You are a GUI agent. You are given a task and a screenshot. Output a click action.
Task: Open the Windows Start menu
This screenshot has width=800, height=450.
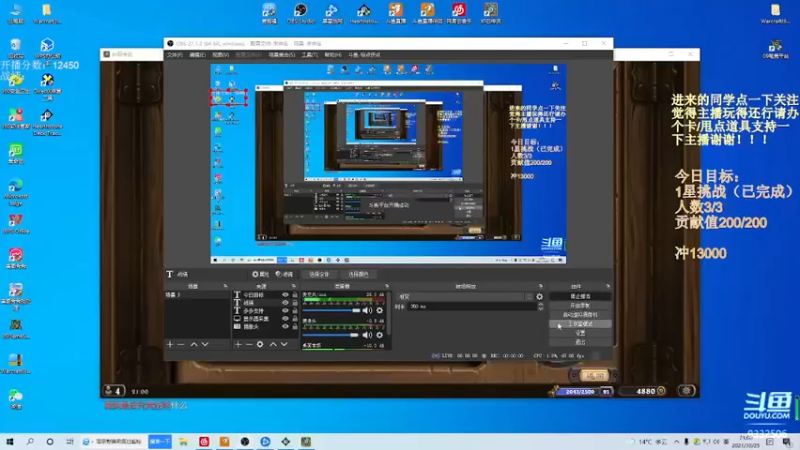[x=9, y=442]
